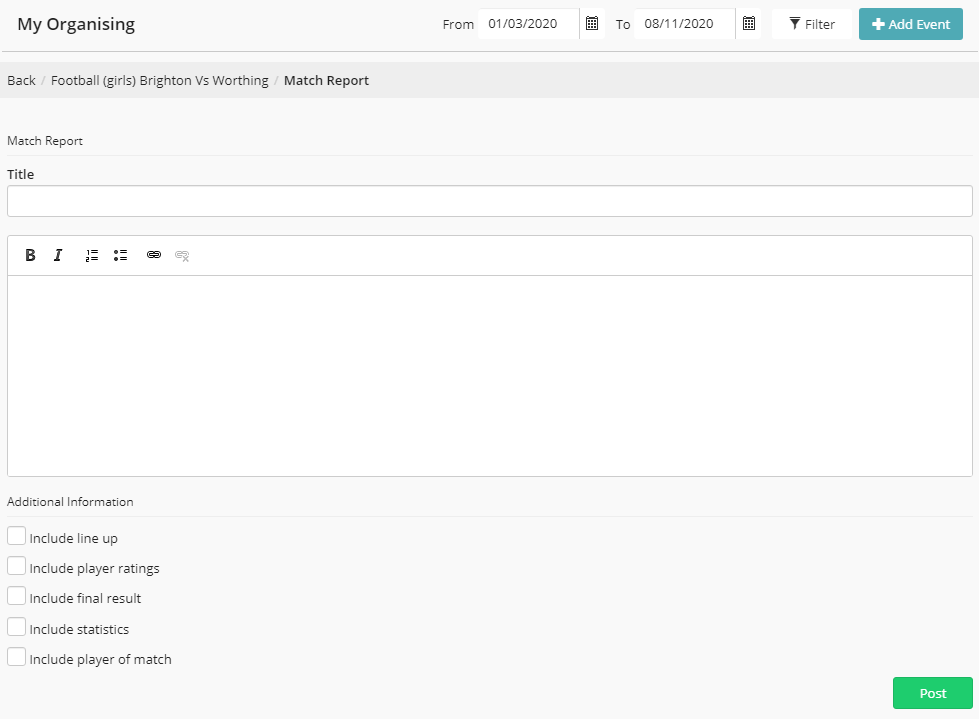Post the match report

(932, 693)
